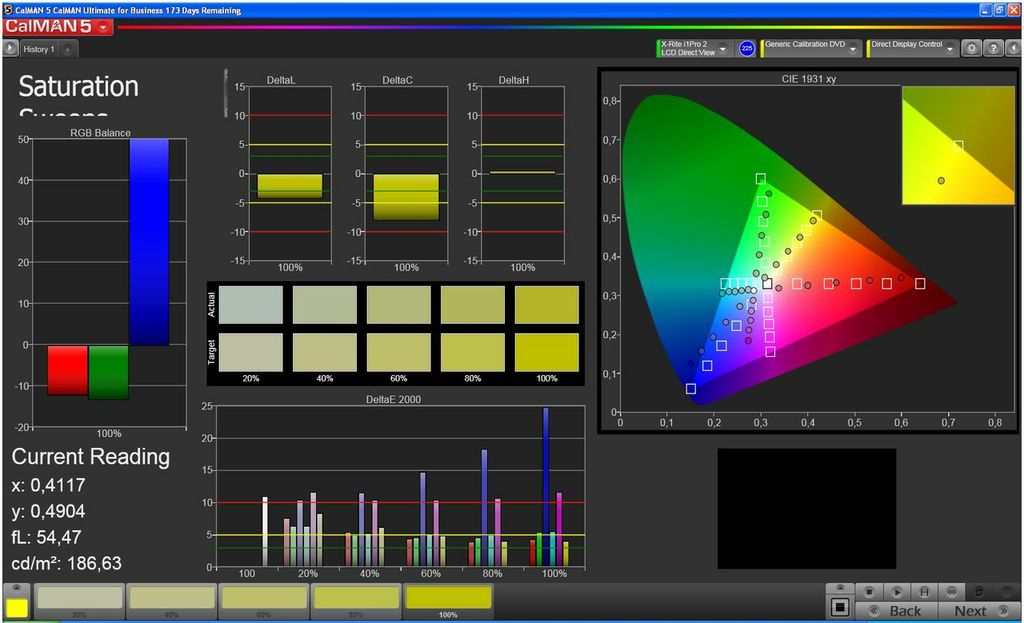Toggle the left panel arrow beside History
Screen dimensions: 1024x623
coord(10,48)
